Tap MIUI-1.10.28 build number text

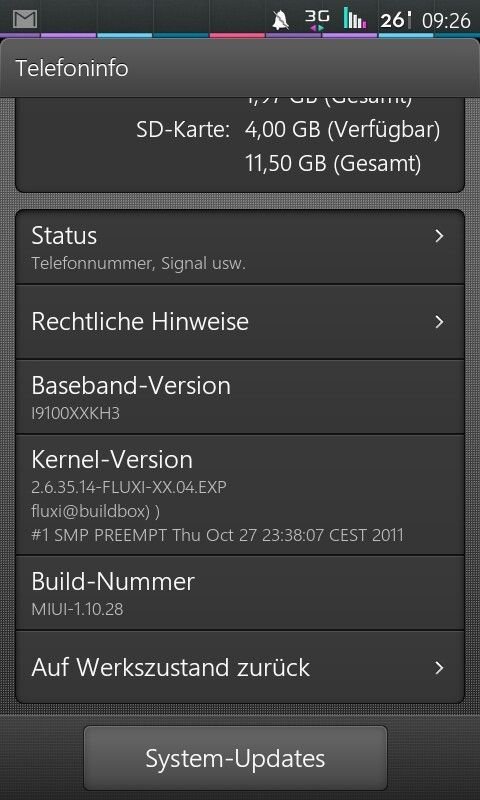pos(77,609)
